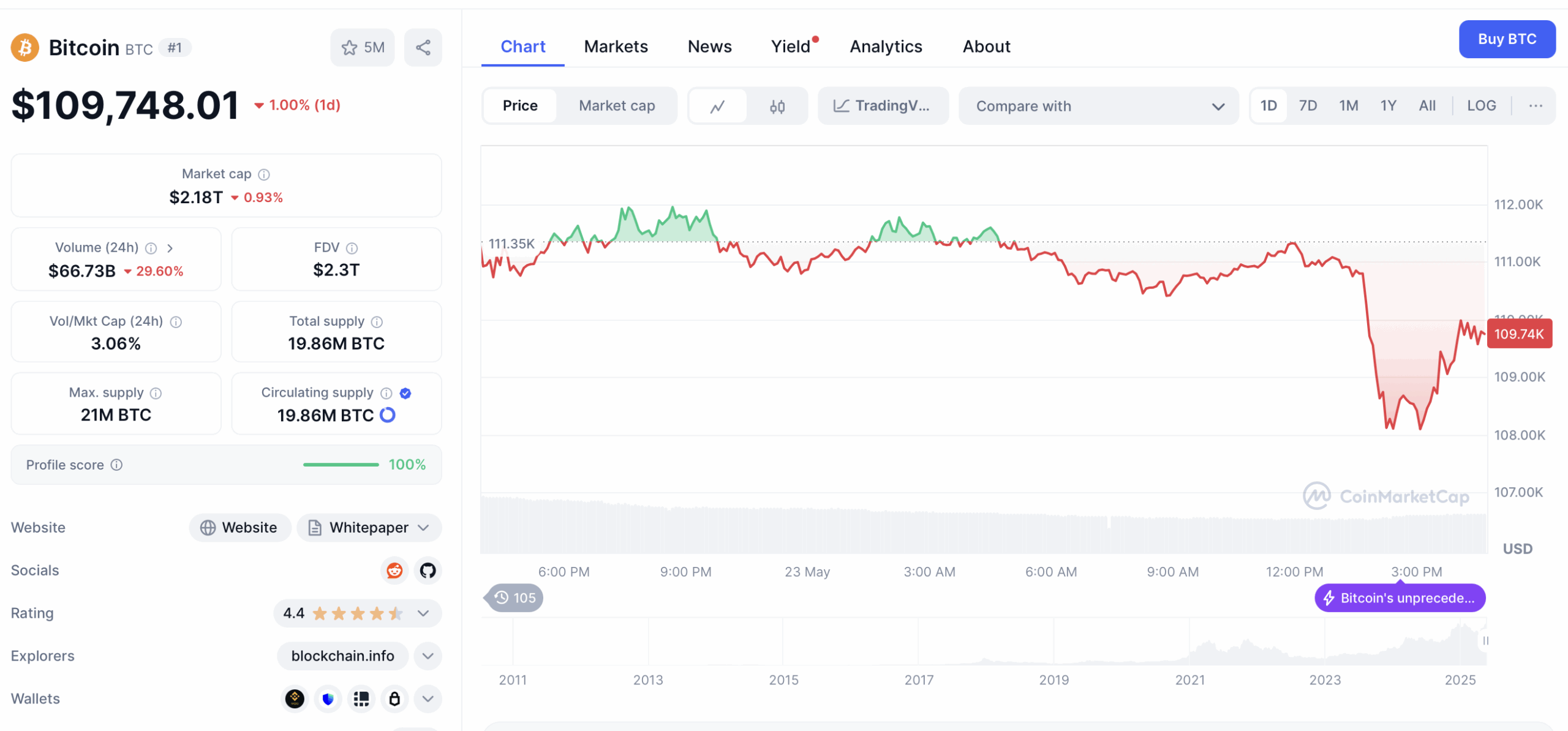The width and height of the screenshot is (1568, 731).
Task: Open the Analytics tab
Action: (x=886, y=47)
